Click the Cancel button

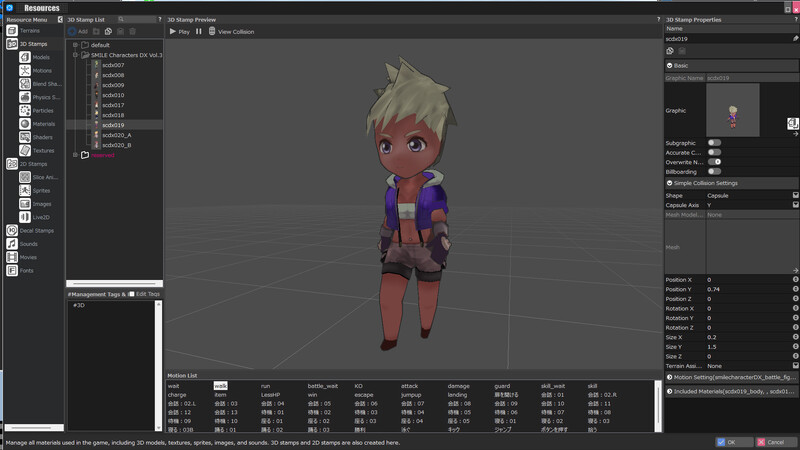[775, 442]
